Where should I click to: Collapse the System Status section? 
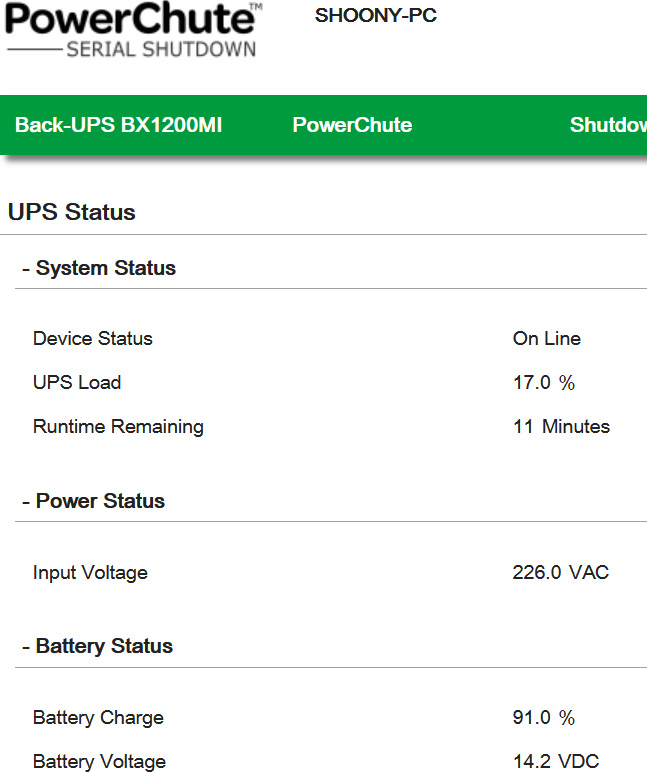point(99,268)
